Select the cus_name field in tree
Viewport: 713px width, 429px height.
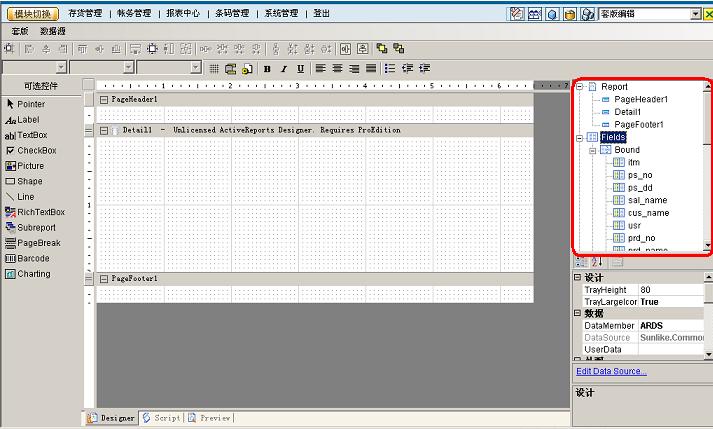click(648, 213)
